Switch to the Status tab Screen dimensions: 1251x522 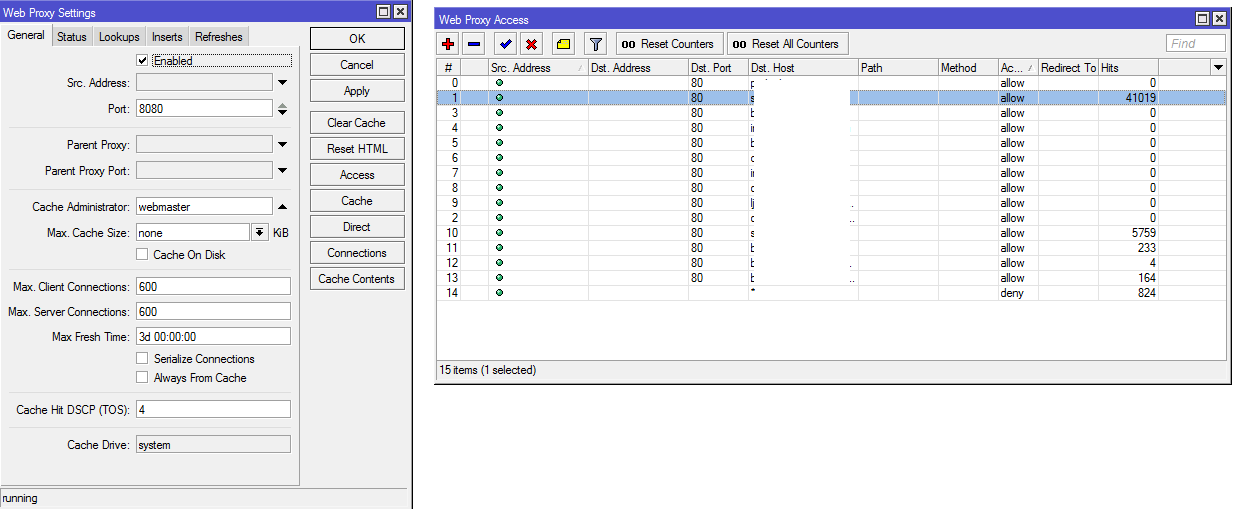72,37
